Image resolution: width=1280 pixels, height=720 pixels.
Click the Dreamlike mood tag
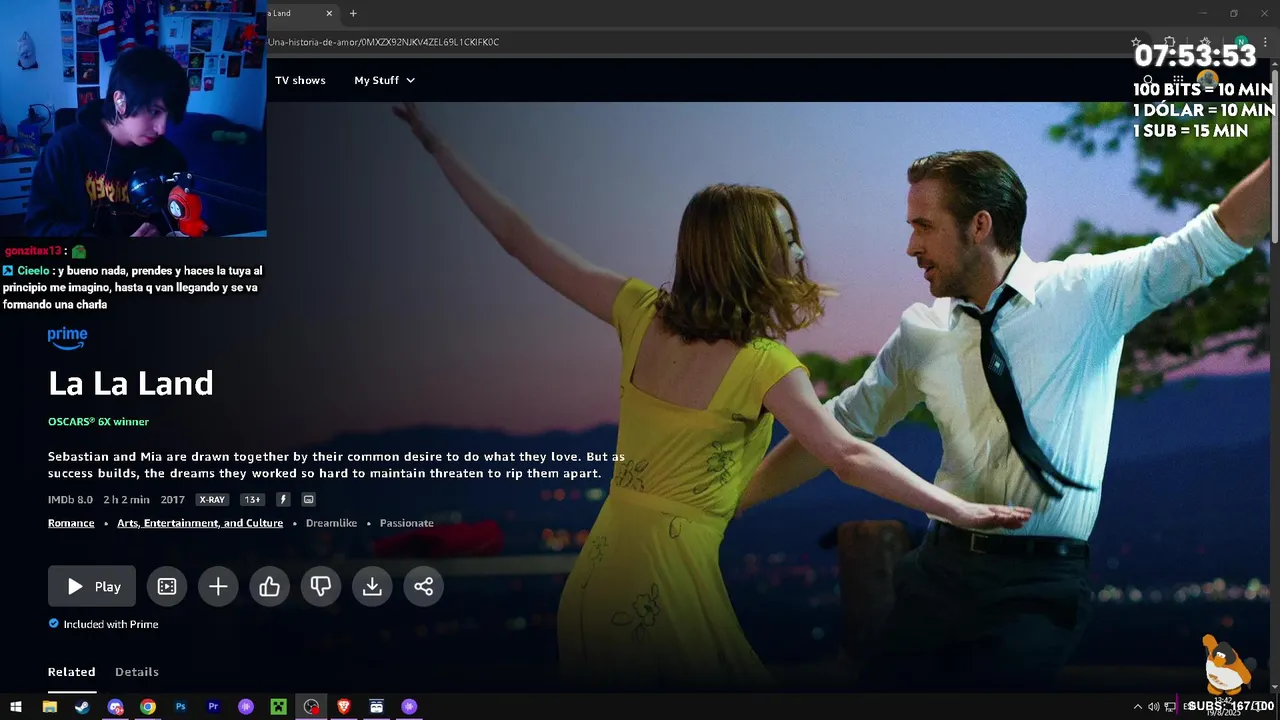331,523
